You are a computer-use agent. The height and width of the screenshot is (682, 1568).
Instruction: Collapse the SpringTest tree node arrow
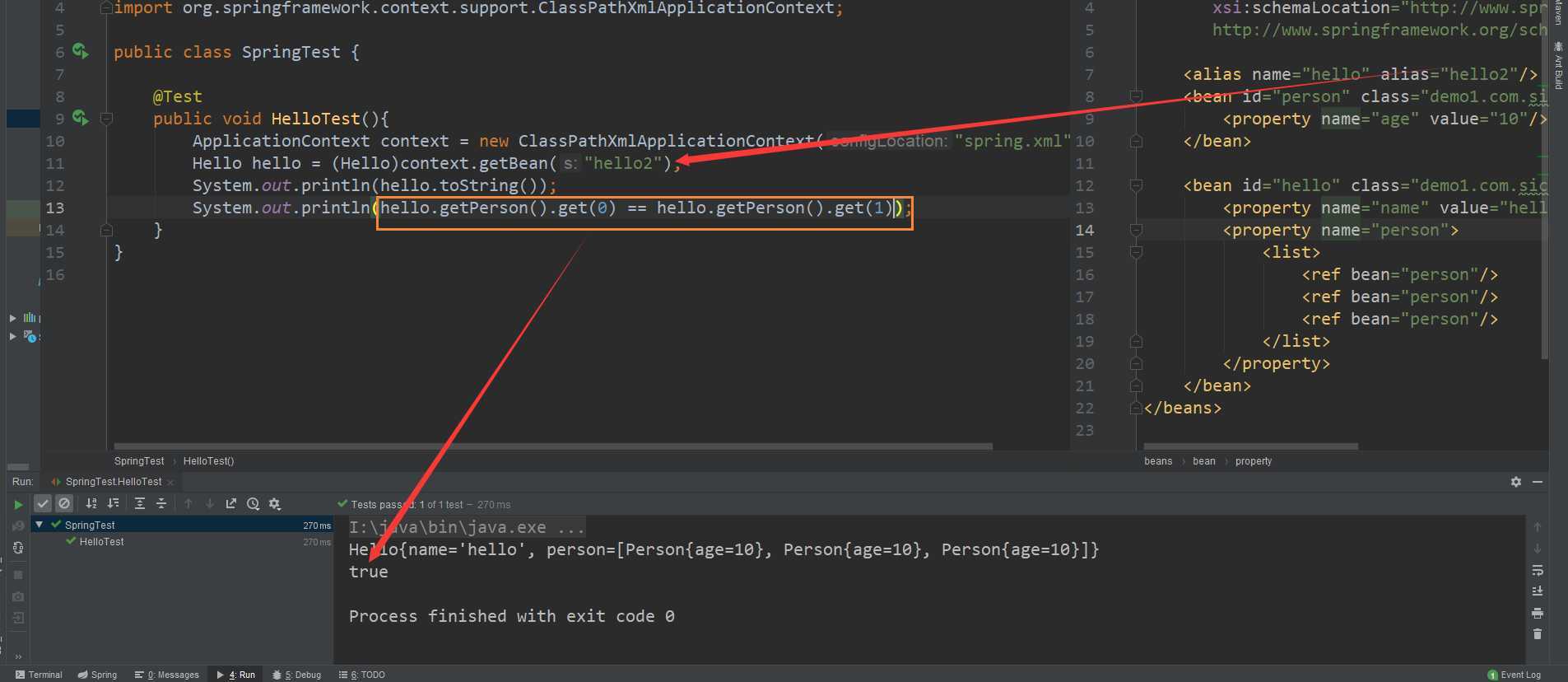pos(39,525)
